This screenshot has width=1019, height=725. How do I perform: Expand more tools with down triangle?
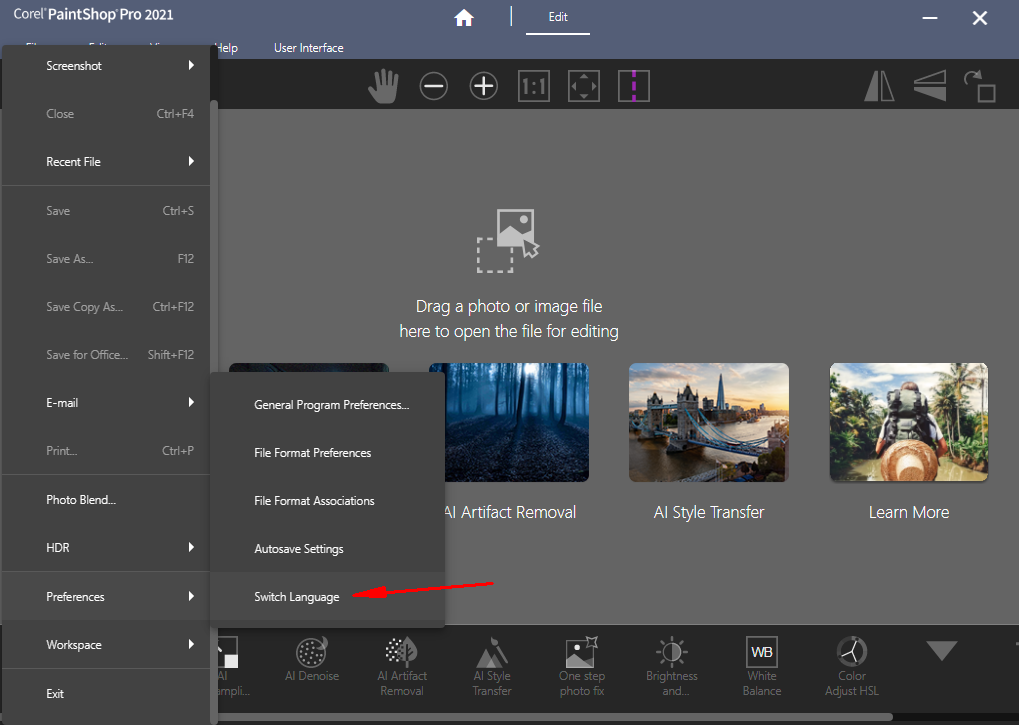coord(942,651)
